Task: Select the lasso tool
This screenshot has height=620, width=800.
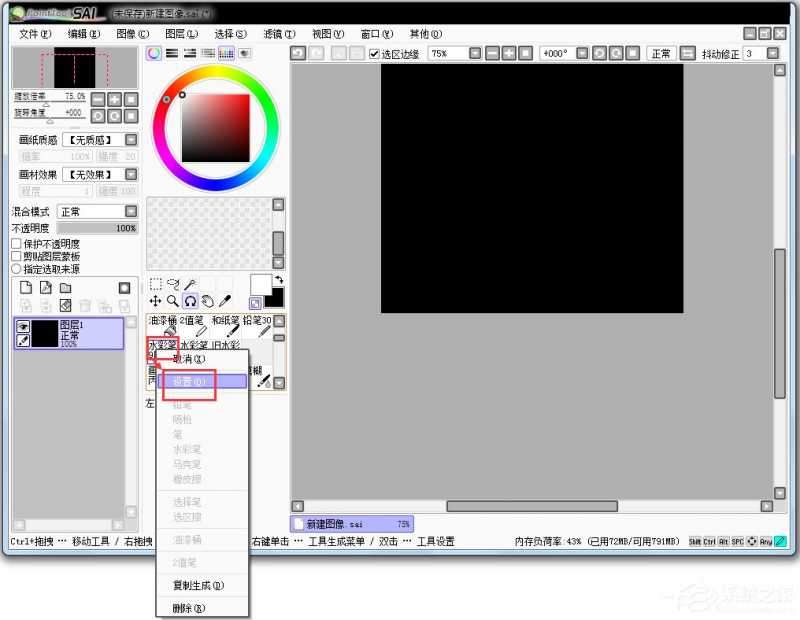Action: [x=172, y=284]
